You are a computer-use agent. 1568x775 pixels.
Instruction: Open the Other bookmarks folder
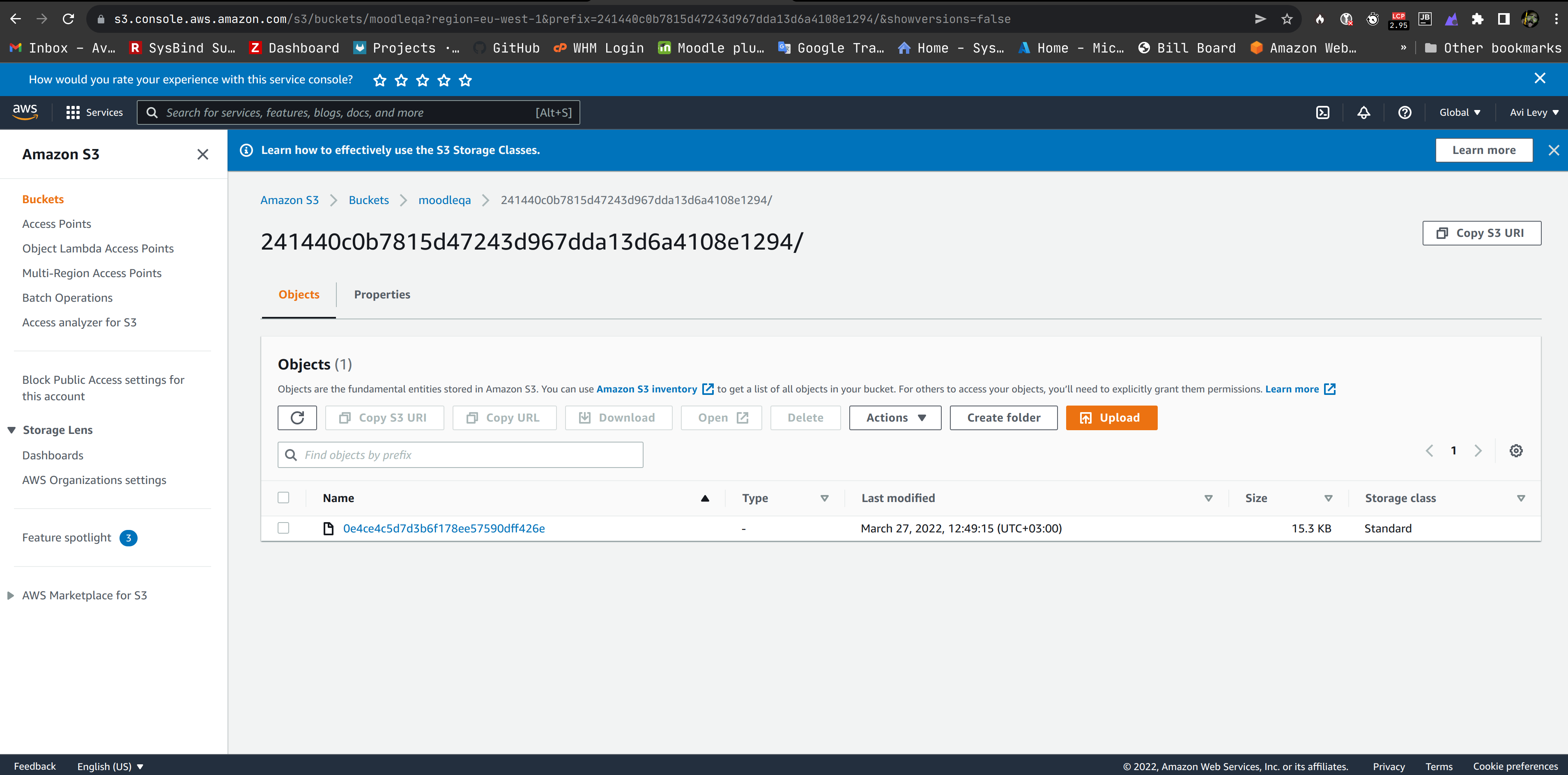point(1493,48)
